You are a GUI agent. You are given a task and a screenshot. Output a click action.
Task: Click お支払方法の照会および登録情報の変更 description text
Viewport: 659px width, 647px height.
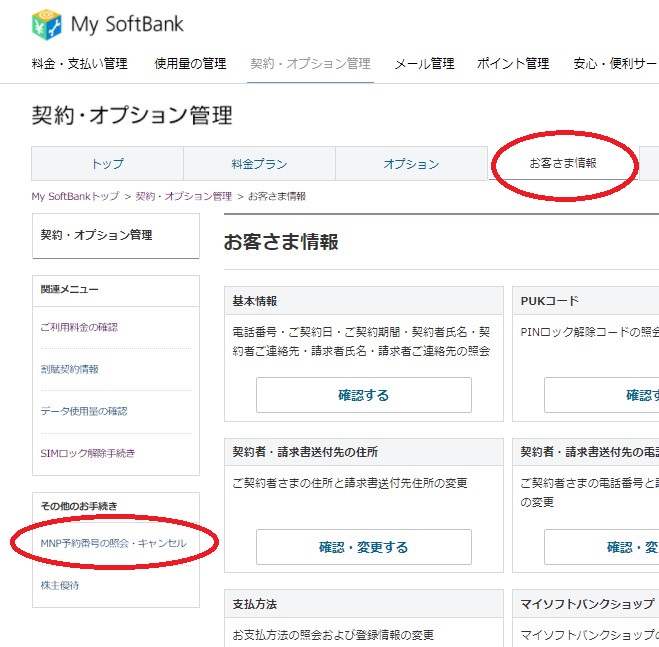333,635
